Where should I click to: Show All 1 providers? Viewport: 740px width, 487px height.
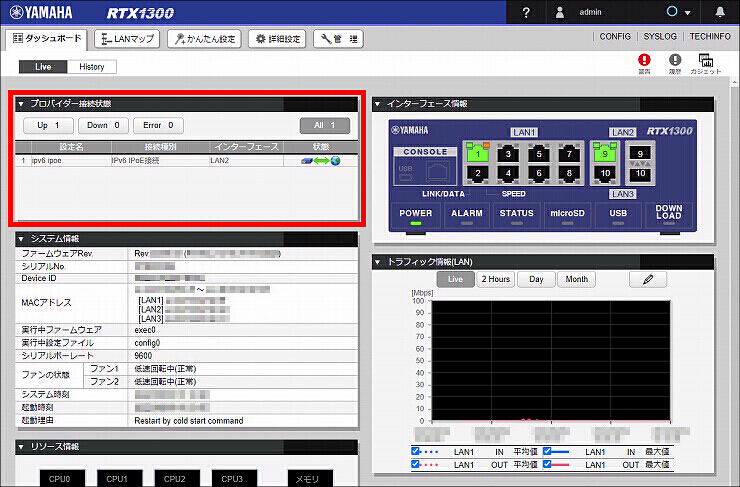[x=325, y=126]
